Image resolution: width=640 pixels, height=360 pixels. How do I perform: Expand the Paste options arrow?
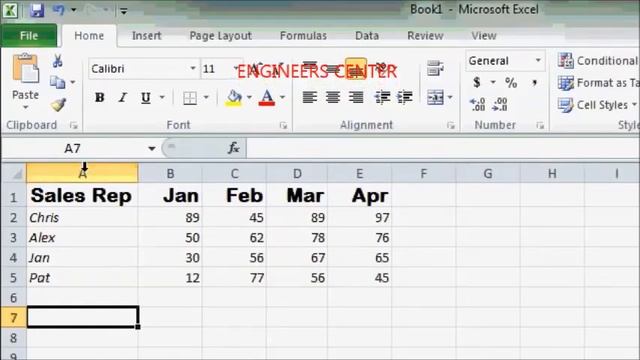tap(25, 107)
